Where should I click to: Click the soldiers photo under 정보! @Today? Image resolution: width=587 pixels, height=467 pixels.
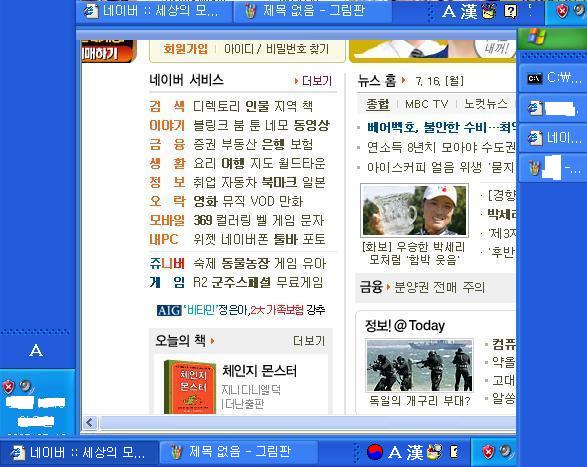[419, 365]
